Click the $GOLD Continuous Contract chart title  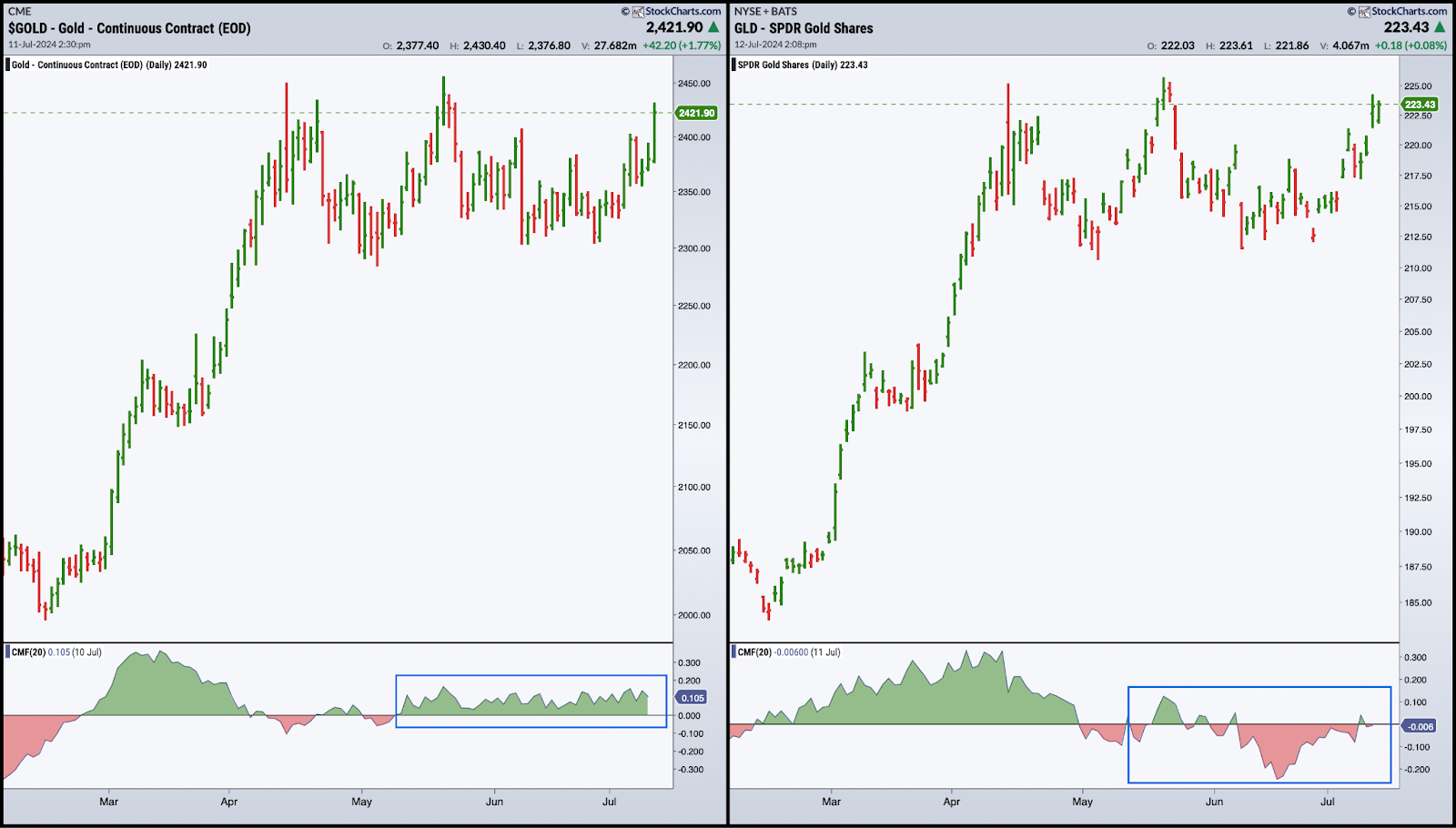[x=129, y=28]
